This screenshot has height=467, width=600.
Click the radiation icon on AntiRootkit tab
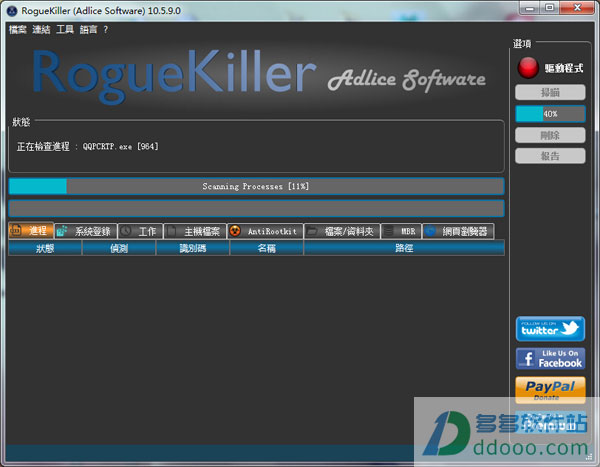pos(235,231)
